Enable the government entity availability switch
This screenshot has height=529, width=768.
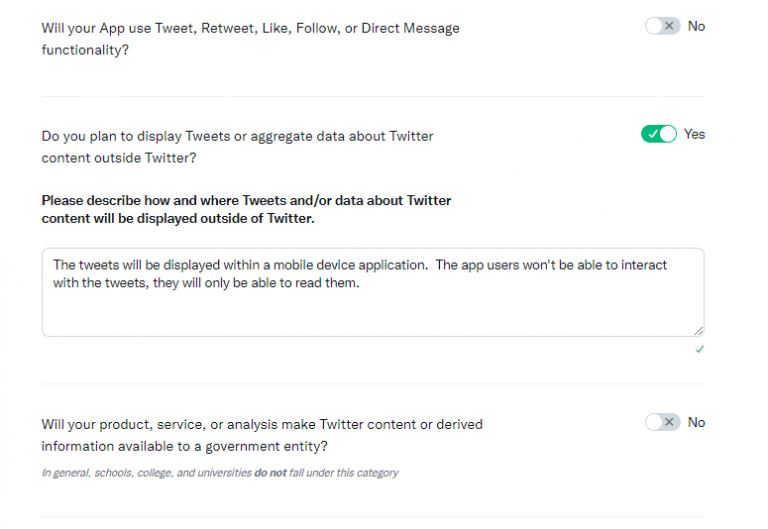pyautogui.click(x=662, y=422)
